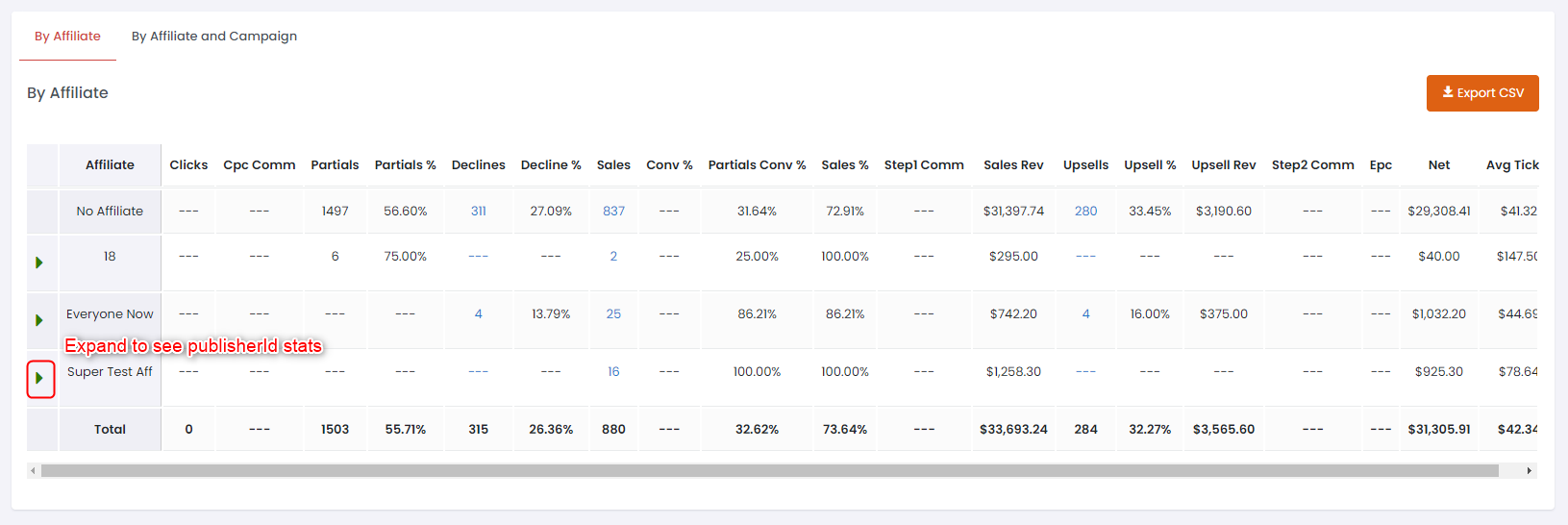The width and height of the screenshot is (1568, 525).
Task: Click the horizontal scrollbar right arrow
Action: click(1529, 471)
